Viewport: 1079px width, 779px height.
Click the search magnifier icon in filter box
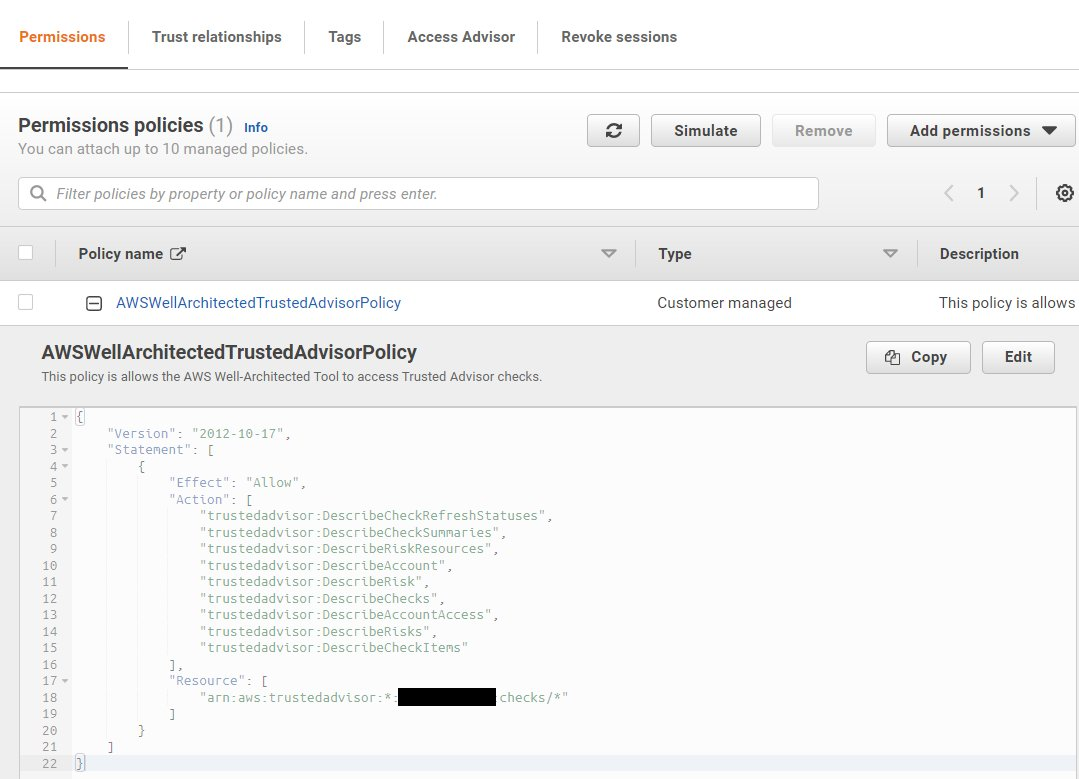pos(38,193)
